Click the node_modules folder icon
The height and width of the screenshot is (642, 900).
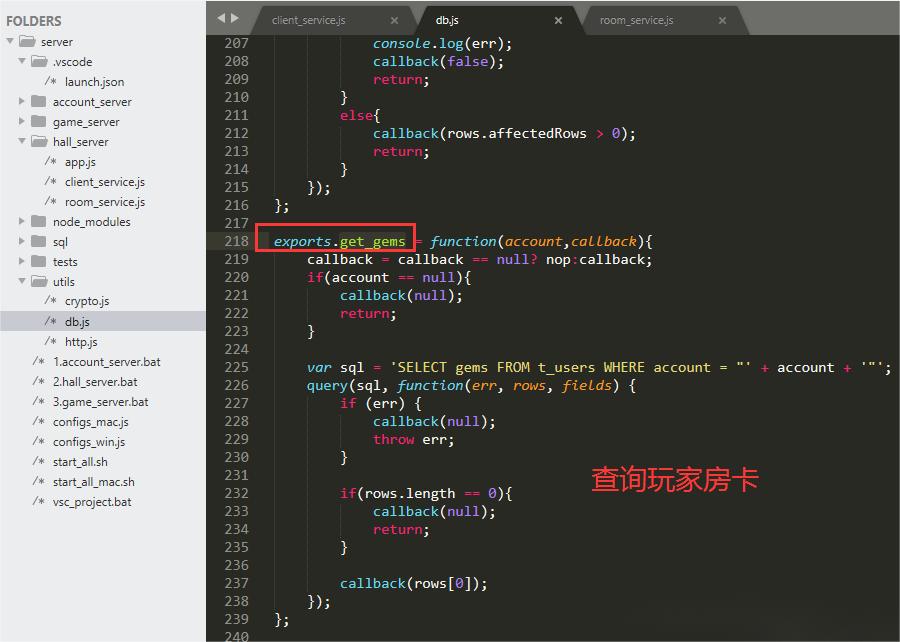click(x=38, y=221)
